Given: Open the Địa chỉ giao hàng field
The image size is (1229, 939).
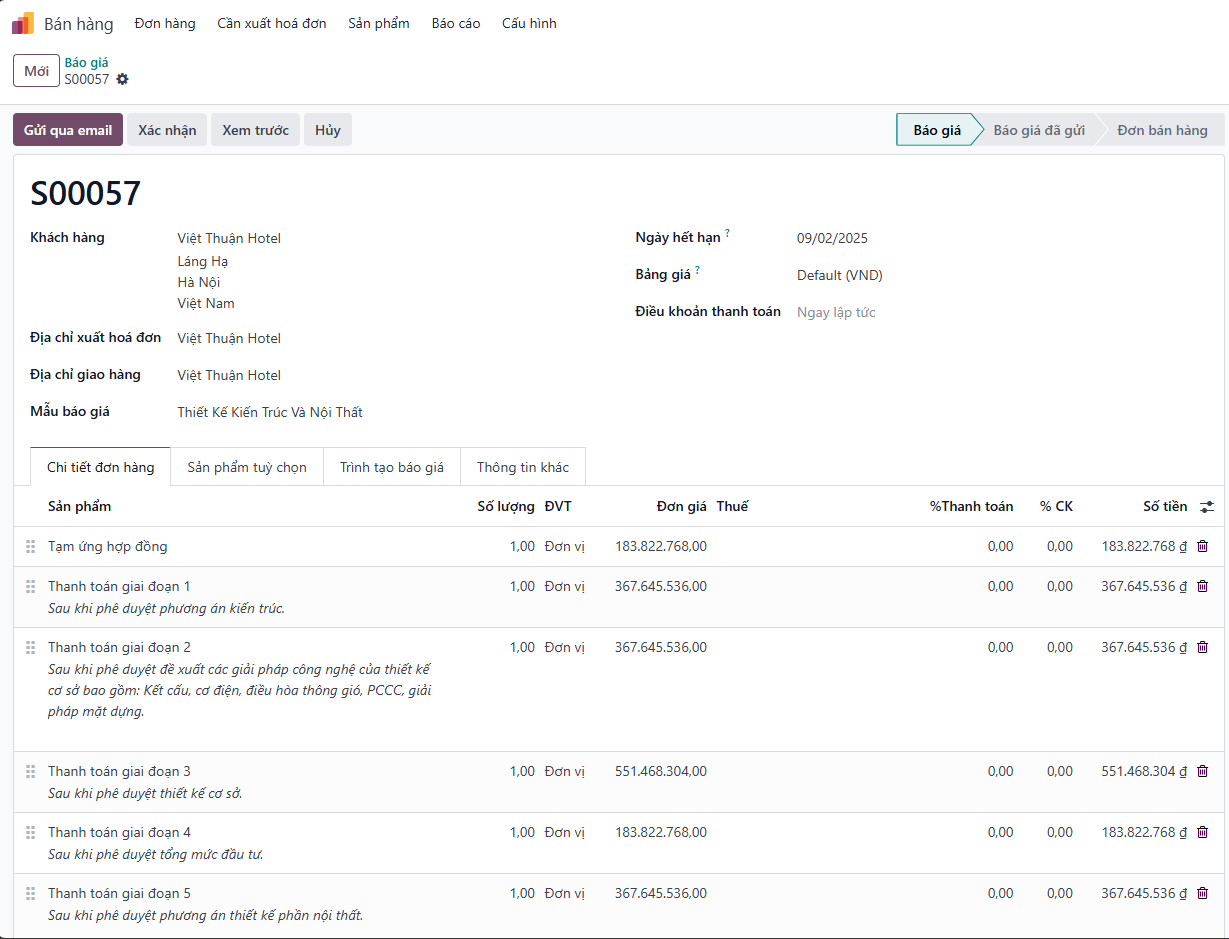Looking at the screenshot, I should click(x=229, y=375).
